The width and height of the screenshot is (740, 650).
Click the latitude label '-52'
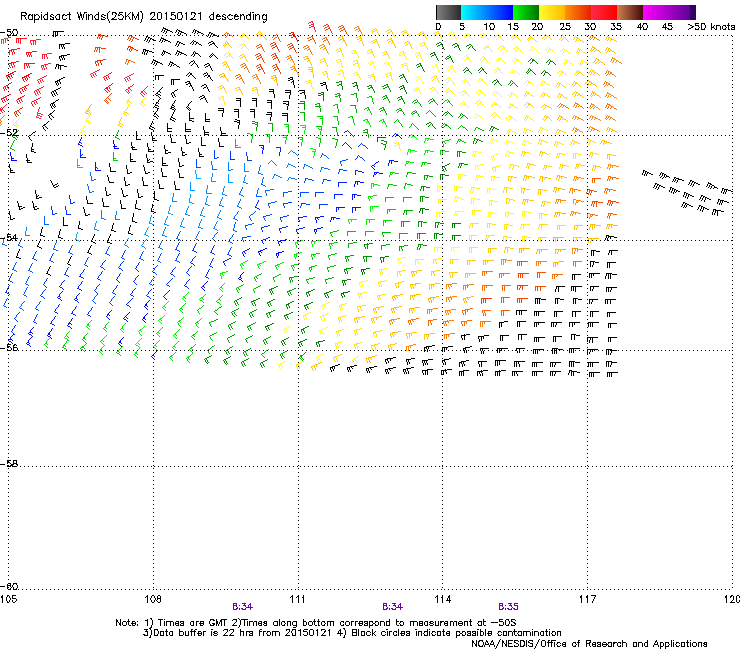point(9,133)
